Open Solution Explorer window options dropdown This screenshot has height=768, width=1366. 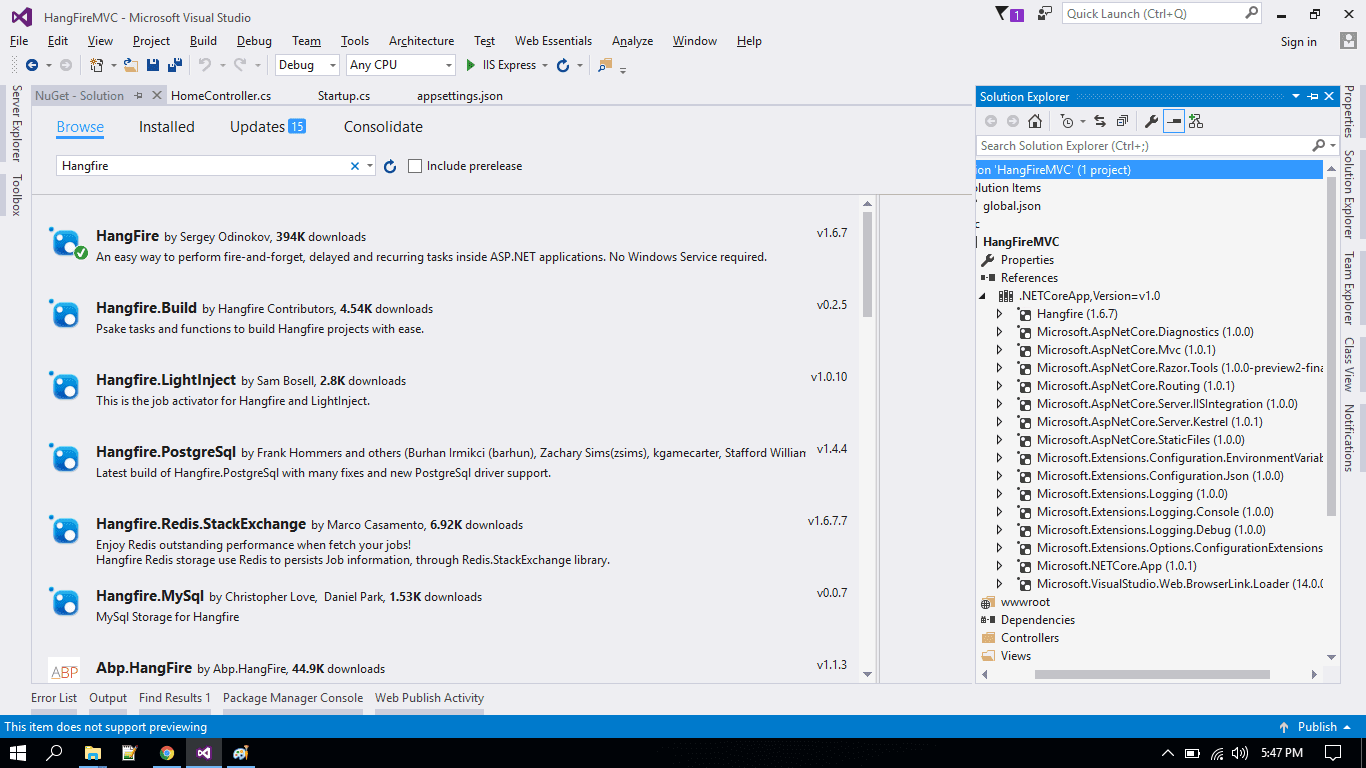tap(1296, 96)
